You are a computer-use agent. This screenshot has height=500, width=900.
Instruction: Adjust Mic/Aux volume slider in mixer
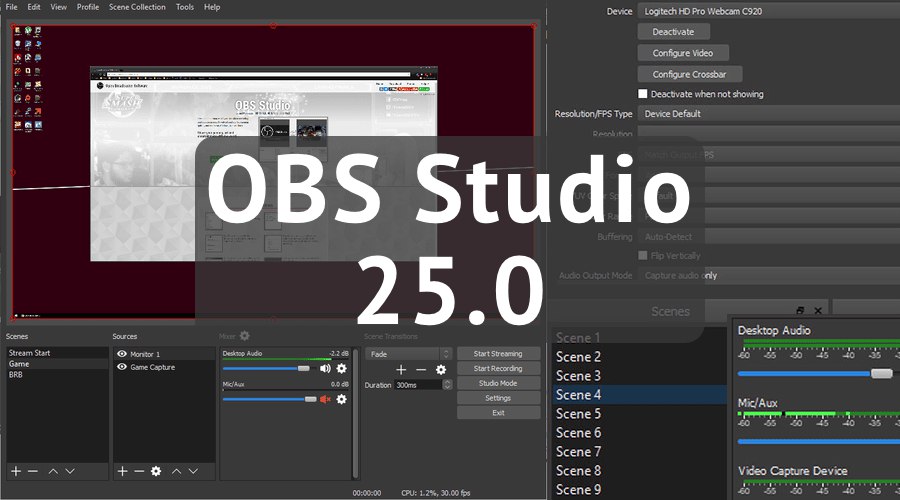click(x=311, y=399)
